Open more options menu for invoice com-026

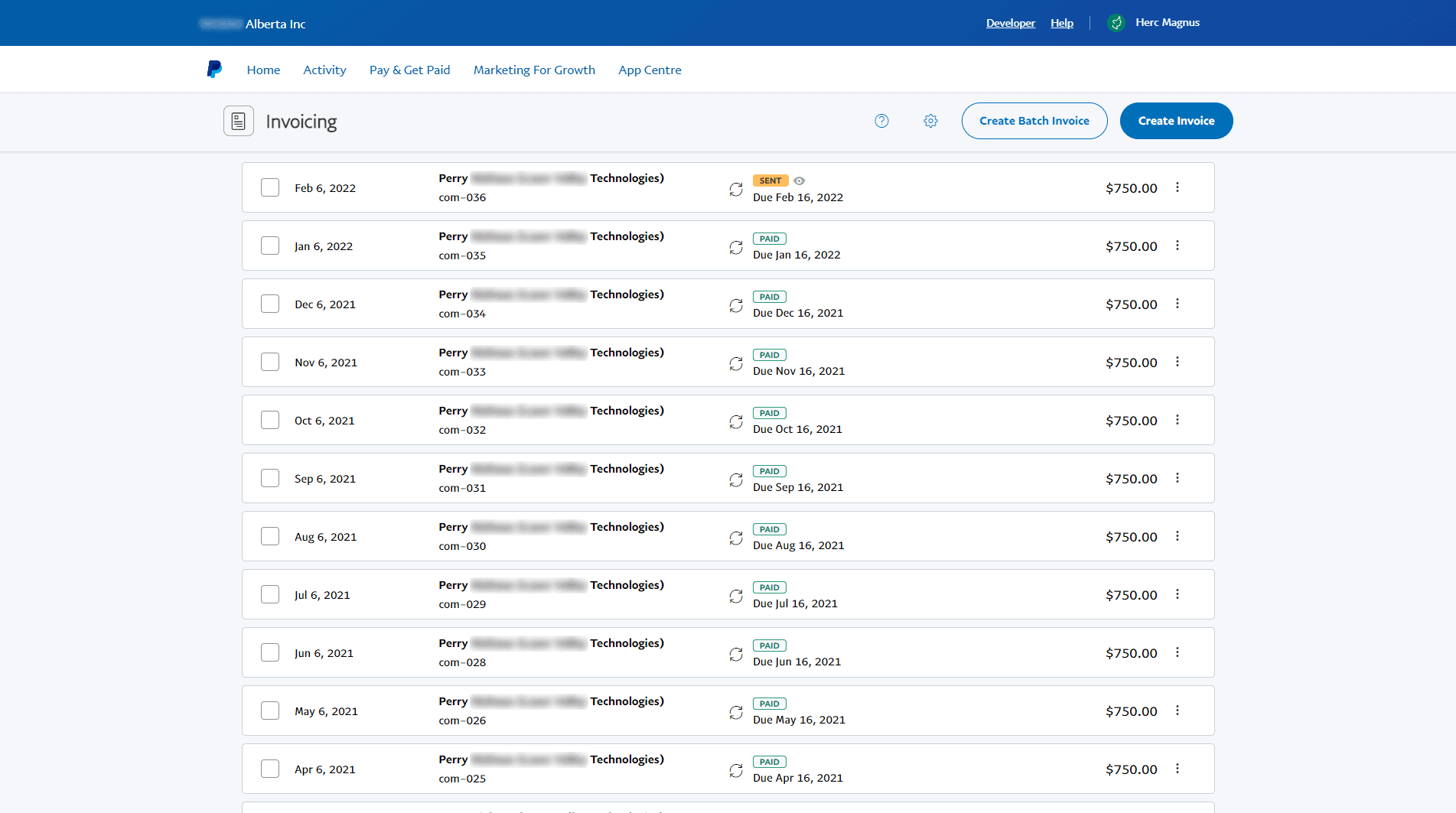(x=1178, y=711)
